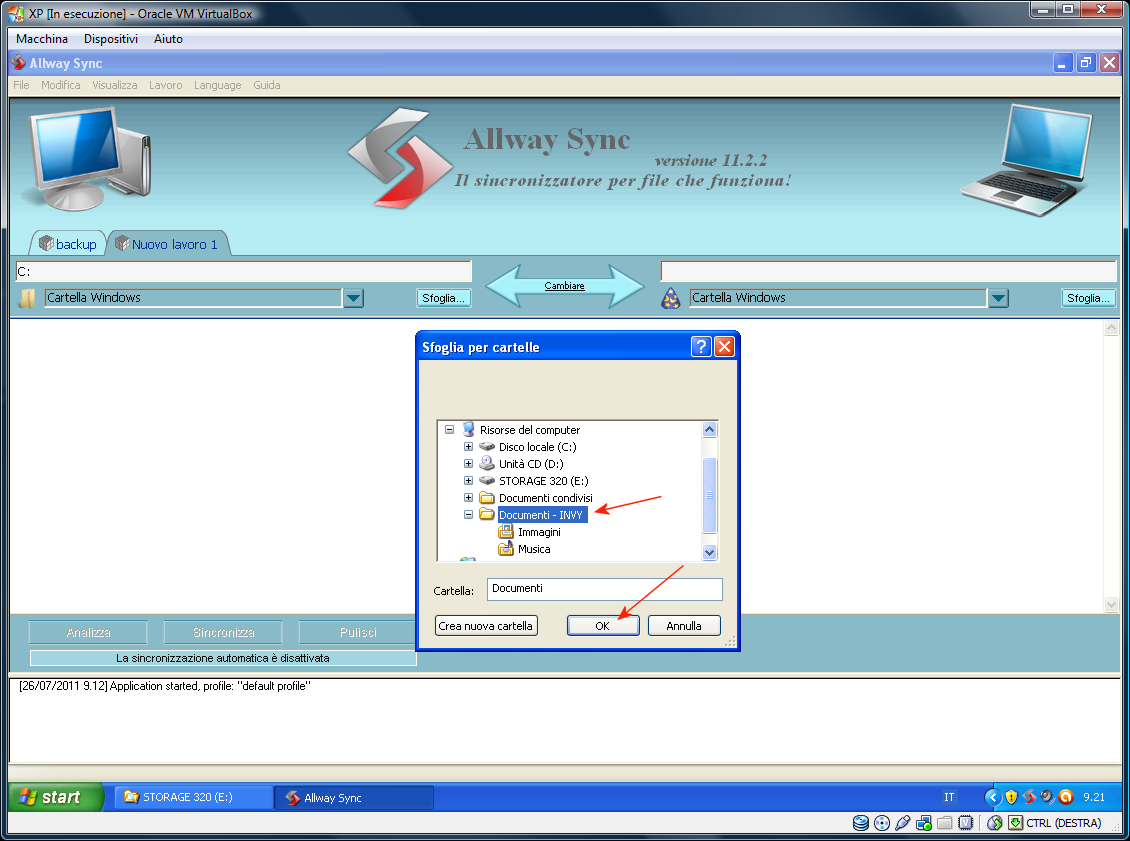
Task: Show hidden tray icons with the arrow
Action: pyautogui.click(x=993, y=797)
